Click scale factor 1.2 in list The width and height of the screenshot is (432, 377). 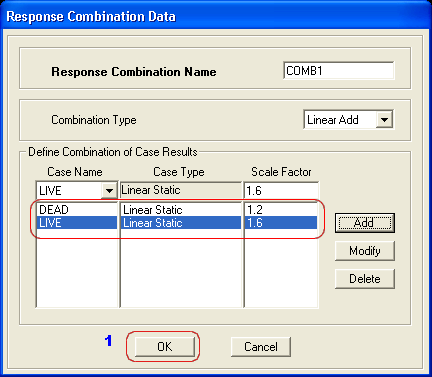[255, 210]
